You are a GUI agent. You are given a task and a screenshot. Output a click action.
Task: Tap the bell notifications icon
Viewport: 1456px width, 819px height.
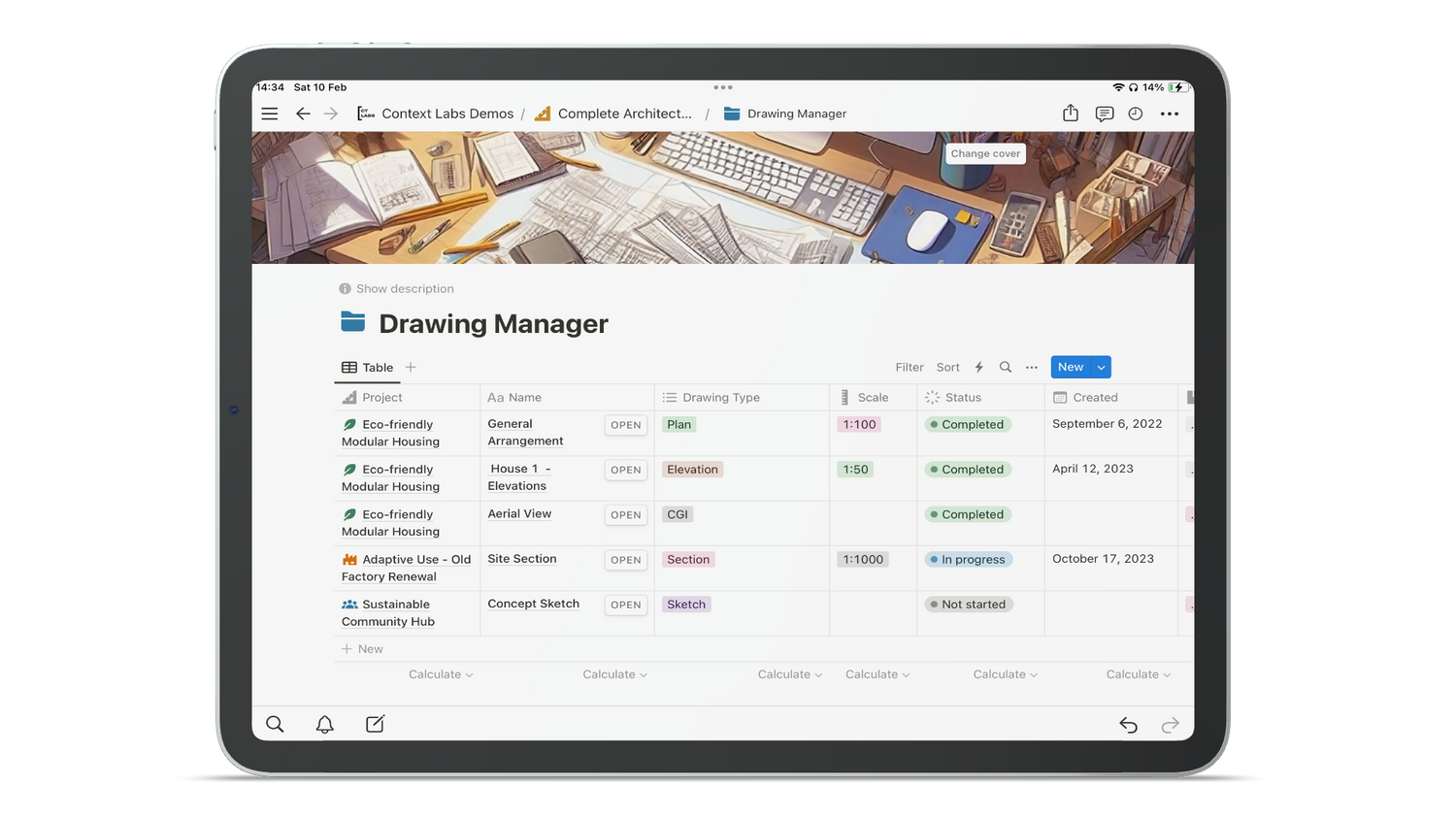(x=325, y=725)
